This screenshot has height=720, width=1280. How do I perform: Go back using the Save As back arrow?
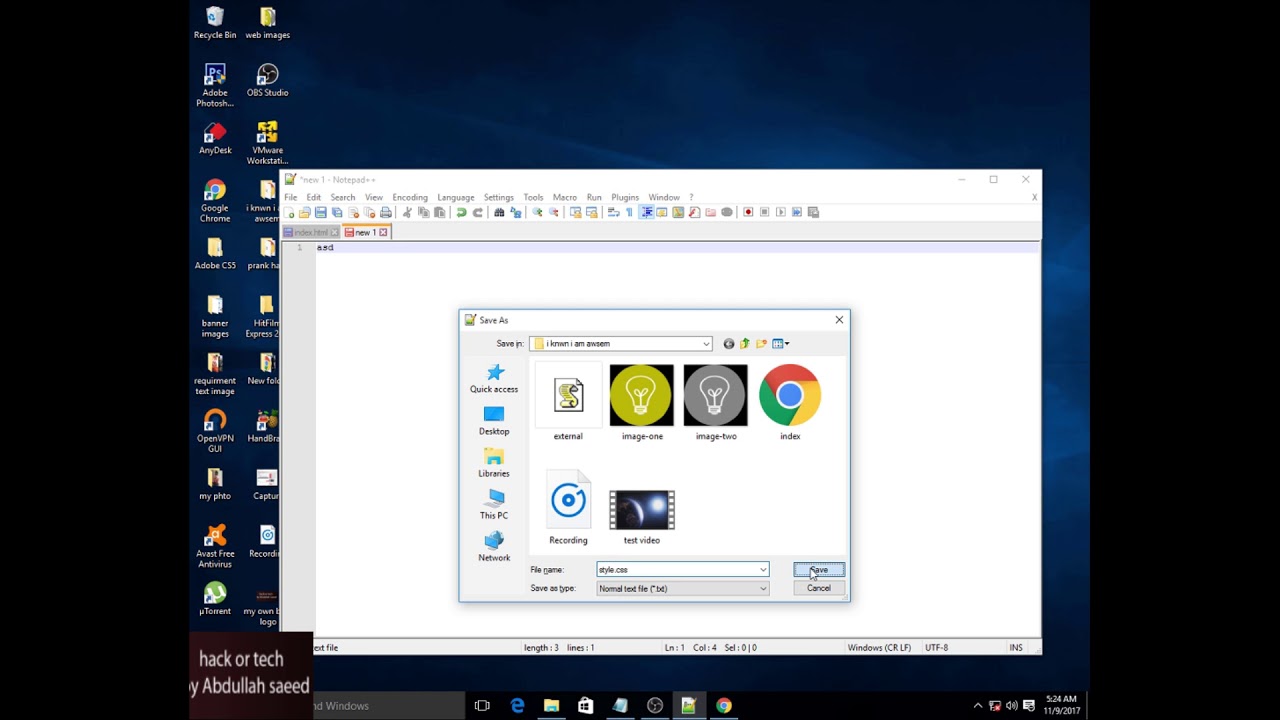click(x=728, y=344)
